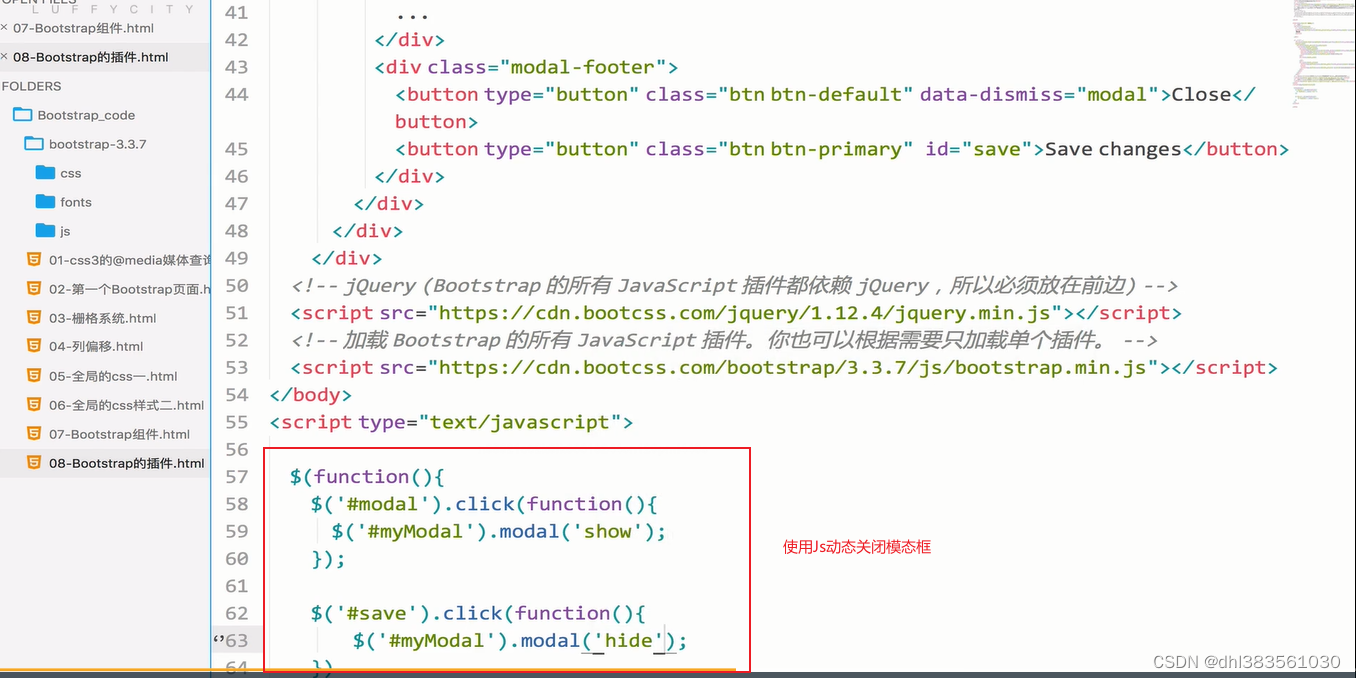Collapse the Bootstrap_code folder

(x=22, y=115)
